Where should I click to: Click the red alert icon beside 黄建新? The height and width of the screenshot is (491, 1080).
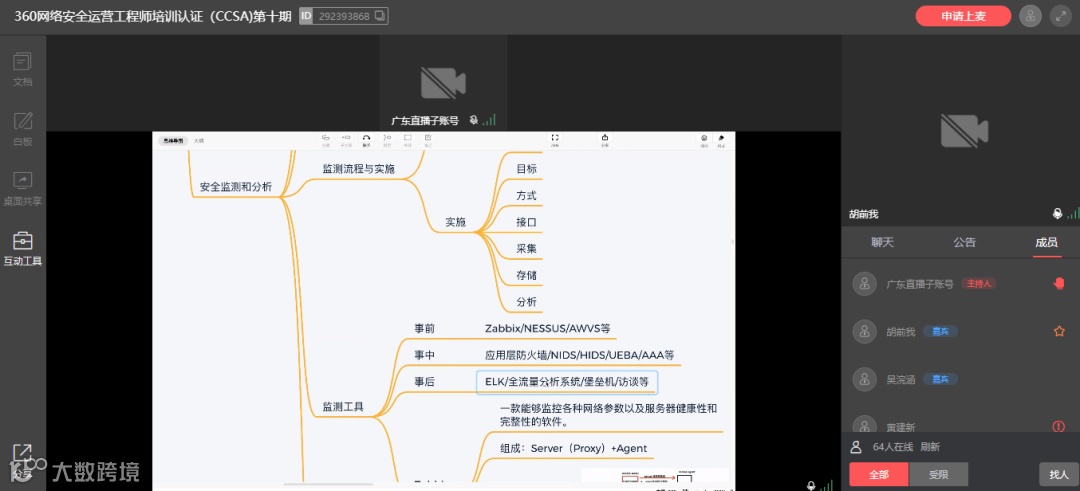pyautogui.click(x=1059, y=426)
